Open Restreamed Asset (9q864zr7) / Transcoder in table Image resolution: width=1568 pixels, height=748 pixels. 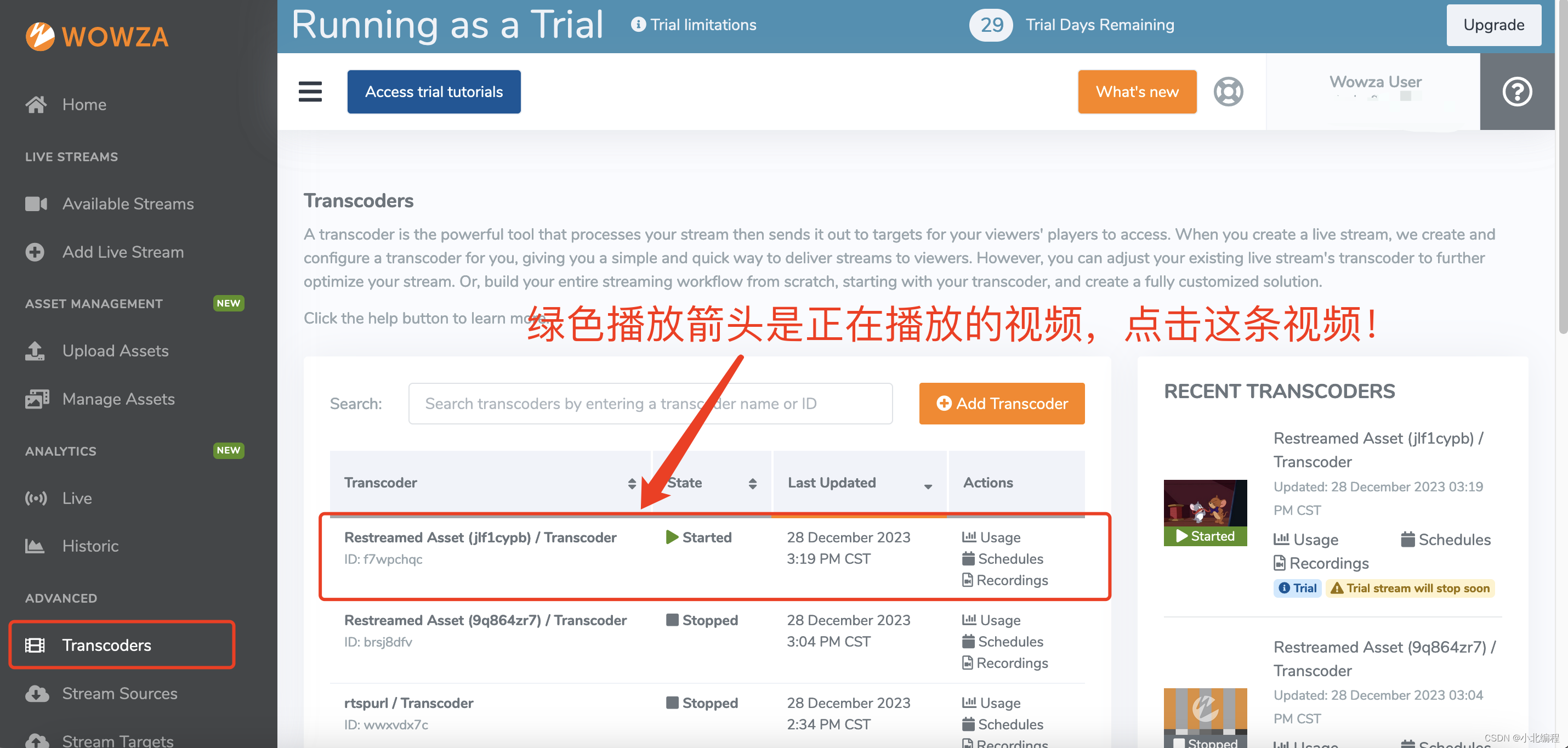[485, 620]
